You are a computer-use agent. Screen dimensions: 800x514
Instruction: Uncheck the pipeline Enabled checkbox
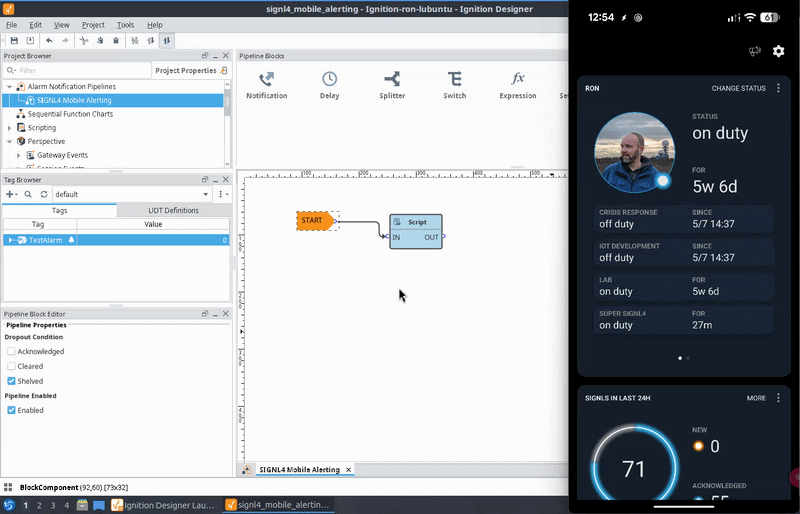coord(11,410)
